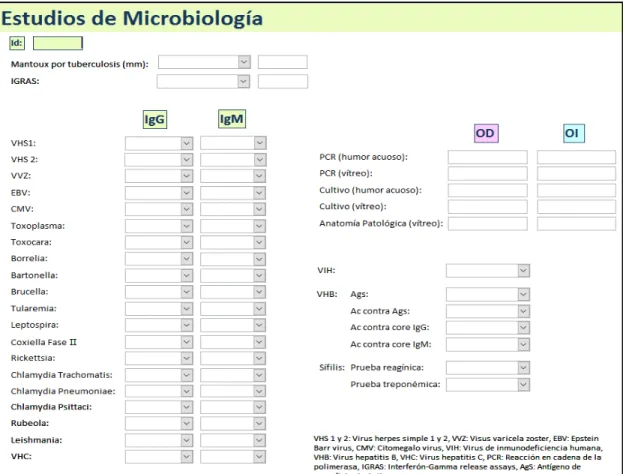
Task: Click the VHB: label
Action: [x=327, y=294]
